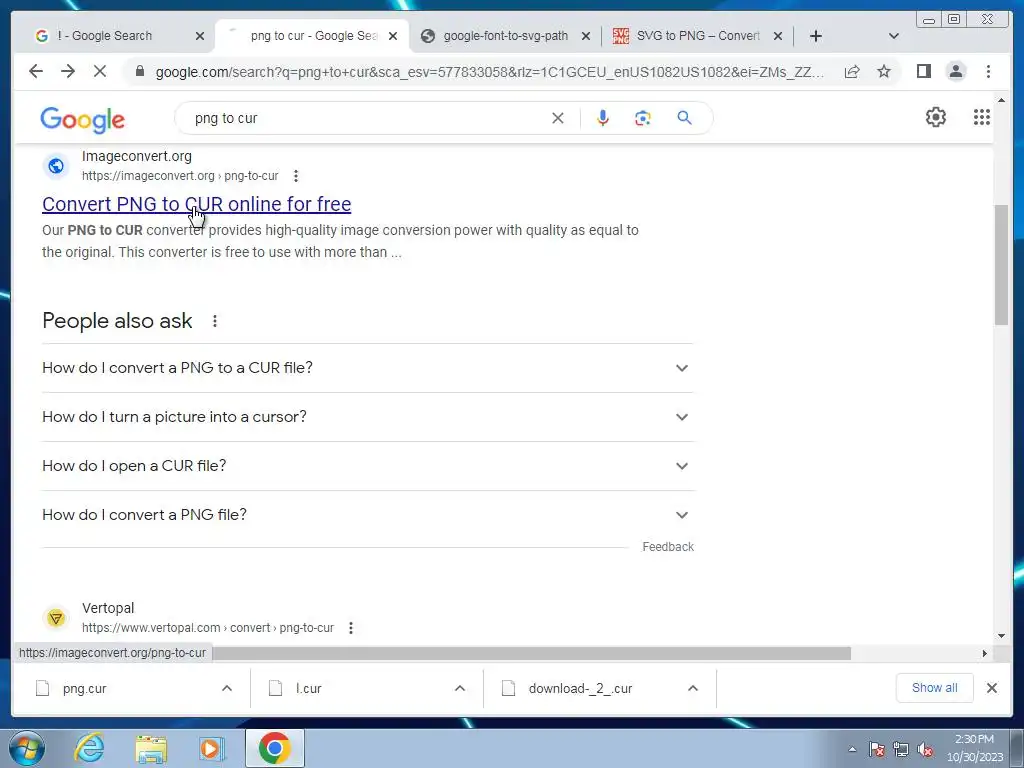The height and width of the screenshot is (768, 1024).
Task: Click the scroll down arrow
Action: [x=1001, y=636]
